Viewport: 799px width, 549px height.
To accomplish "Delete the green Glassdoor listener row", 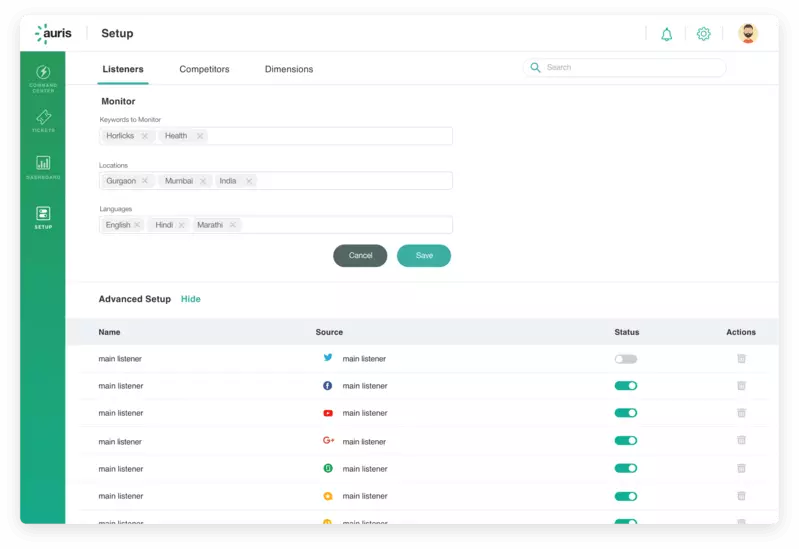I will 741,468.
